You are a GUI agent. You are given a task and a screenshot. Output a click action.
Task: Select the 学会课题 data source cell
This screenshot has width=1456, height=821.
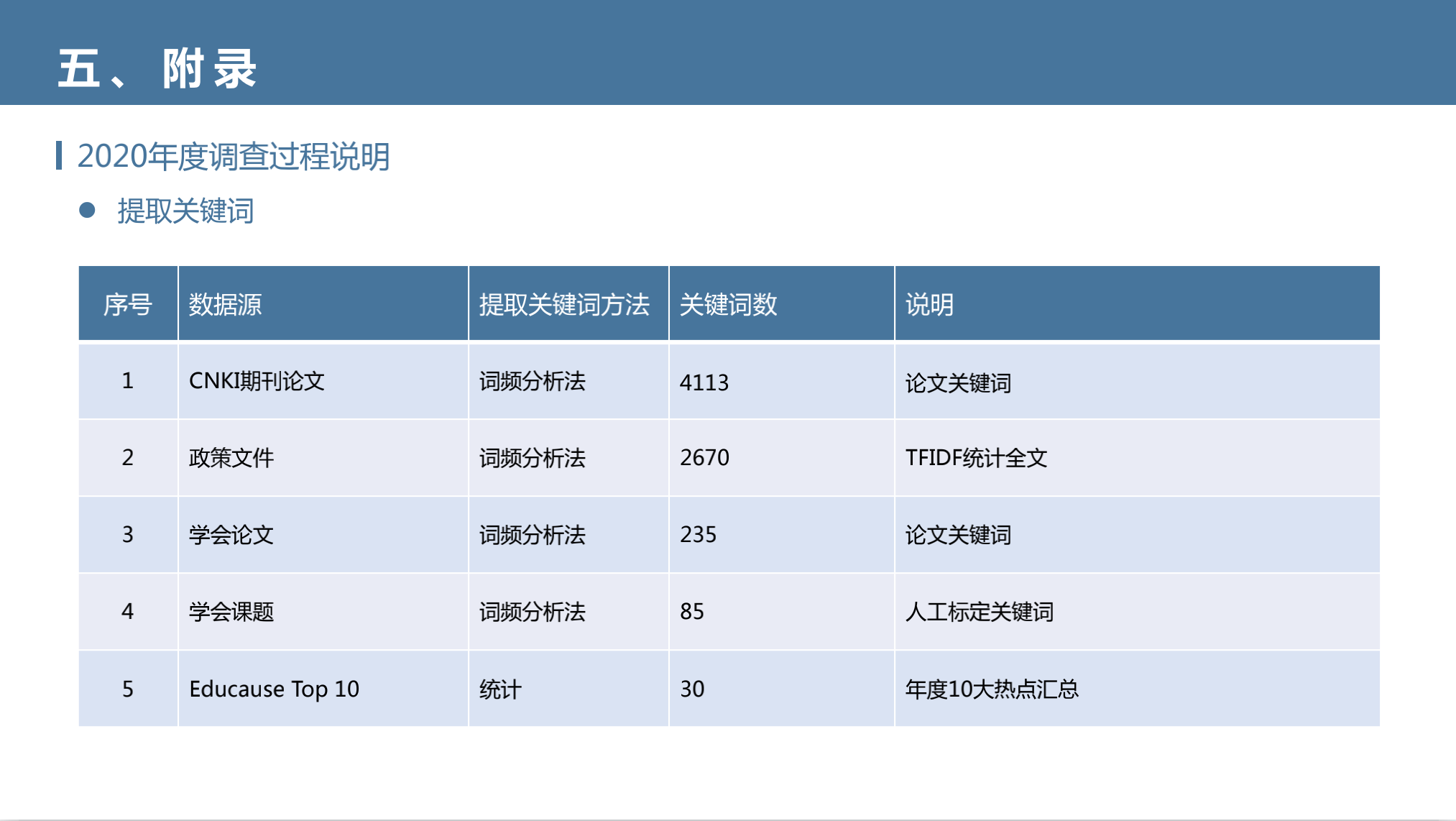tap(231, 612)
